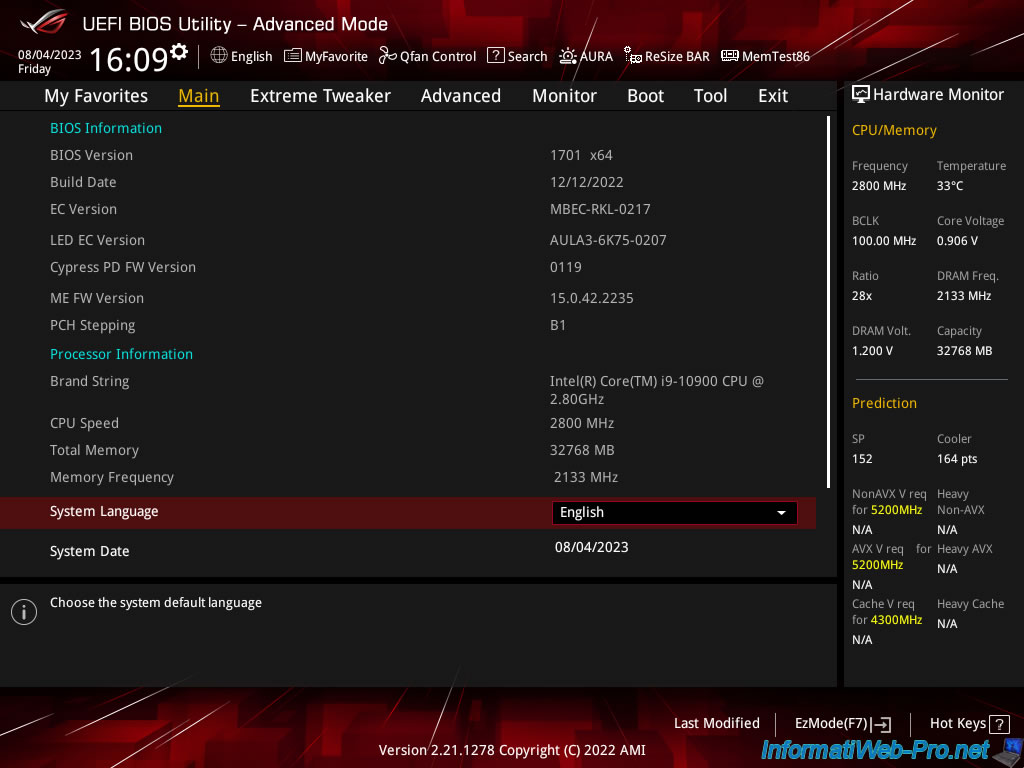Open the Advanced tab
The image size is (1024, 768).
pos(460,96)
